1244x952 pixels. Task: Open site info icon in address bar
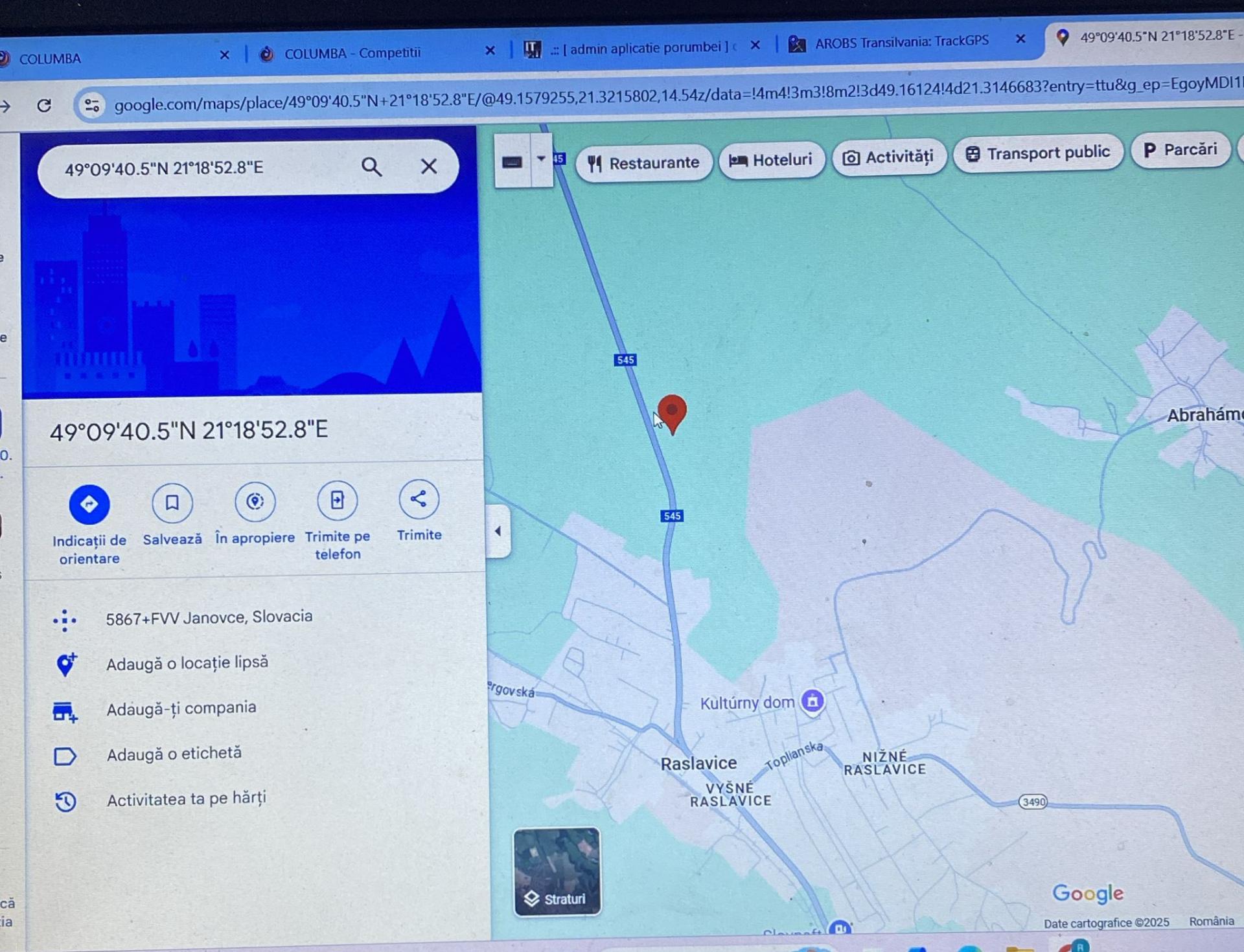coord(92,105)
